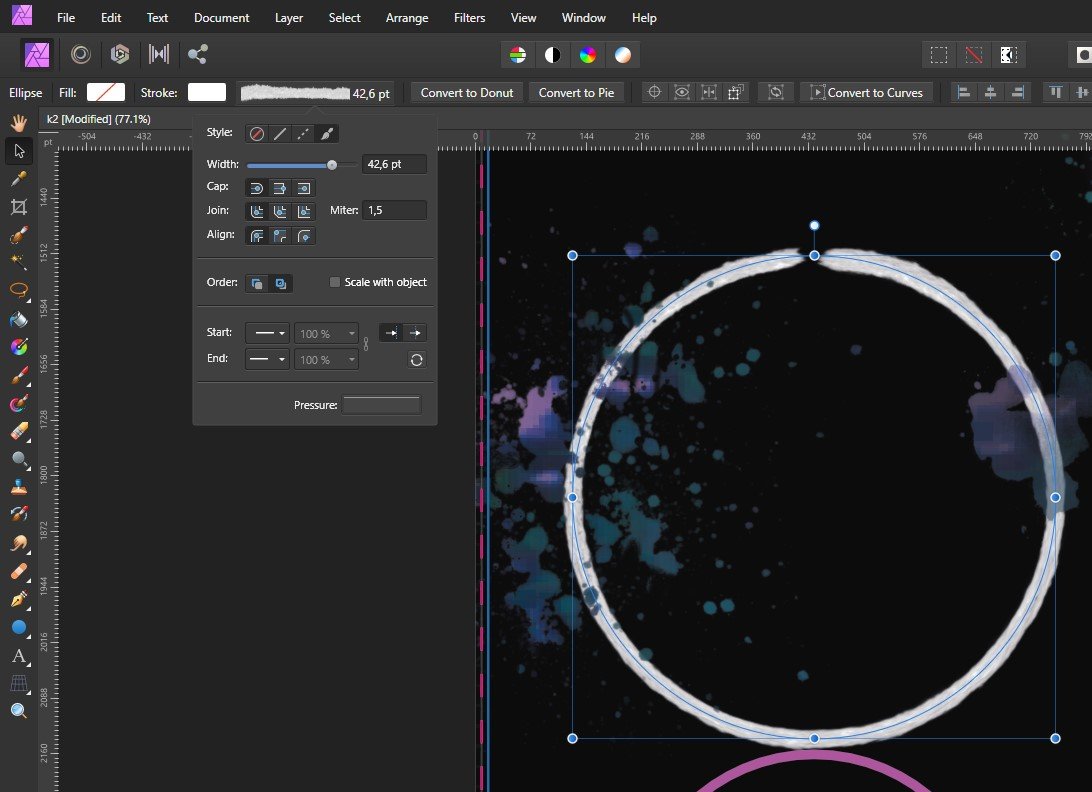This screenshot has width=1092, height=792.
Task: Activate the Crop tool
Action: click(19, 206)
